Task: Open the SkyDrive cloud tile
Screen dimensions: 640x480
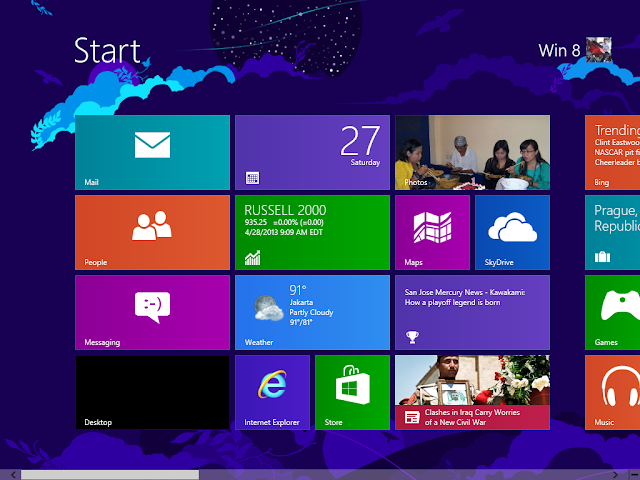Action: tap(512, 232)
